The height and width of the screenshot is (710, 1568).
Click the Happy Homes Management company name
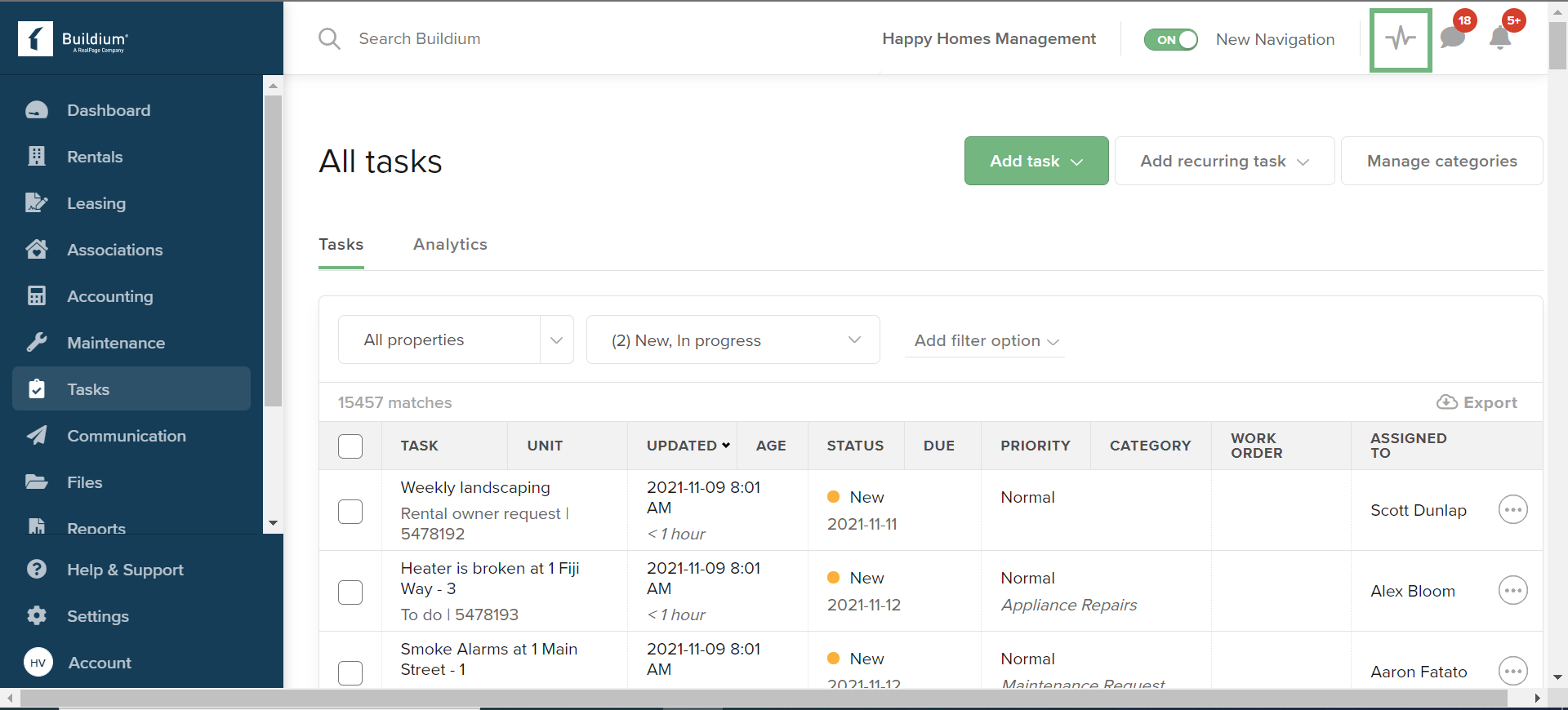(989, 38)
